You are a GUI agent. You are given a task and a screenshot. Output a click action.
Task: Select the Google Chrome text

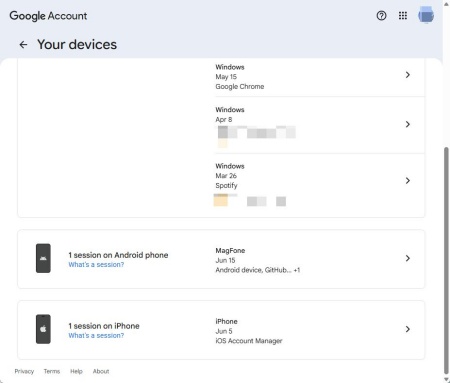coord(240,86)
